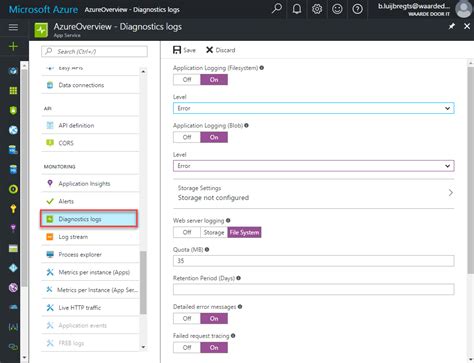Click the menu list scroll up arrow
Screen dimensions: 474x363
click(x=143, y=71)
